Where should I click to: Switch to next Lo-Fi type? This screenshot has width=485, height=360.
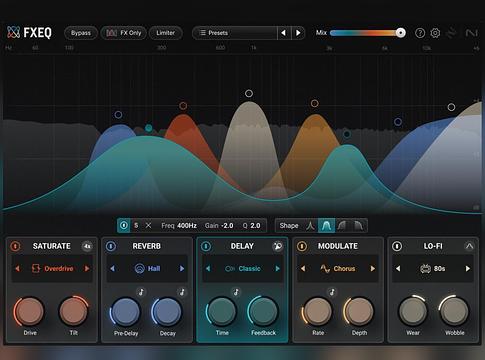click(x=468, y=269)
